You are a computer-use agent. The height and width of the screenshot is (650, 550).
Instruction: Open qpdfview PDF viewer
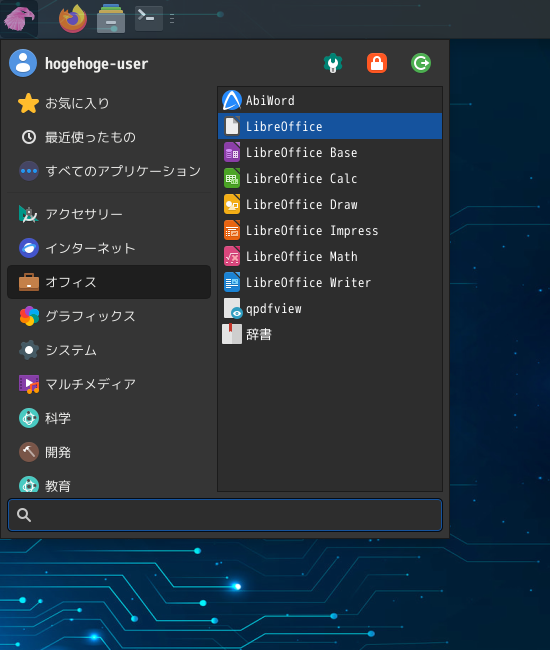[x=330, y=308]
